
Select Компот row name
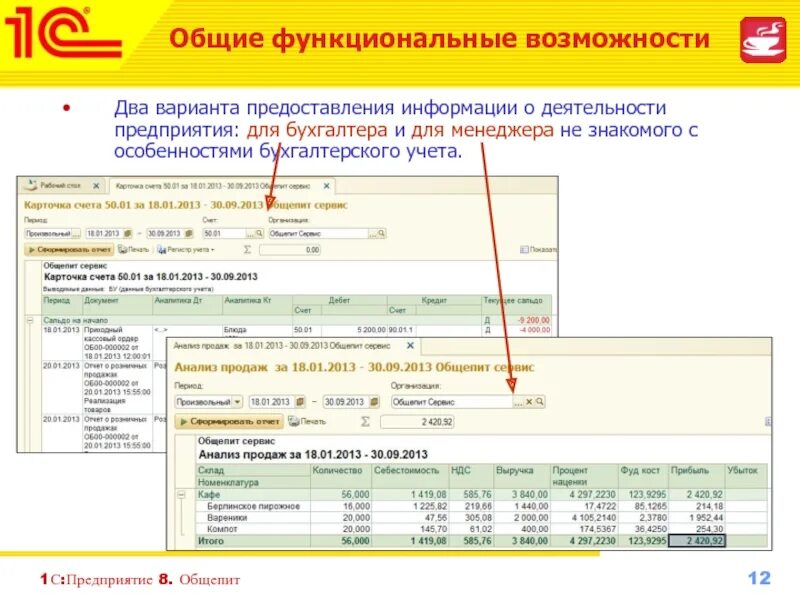222,529
